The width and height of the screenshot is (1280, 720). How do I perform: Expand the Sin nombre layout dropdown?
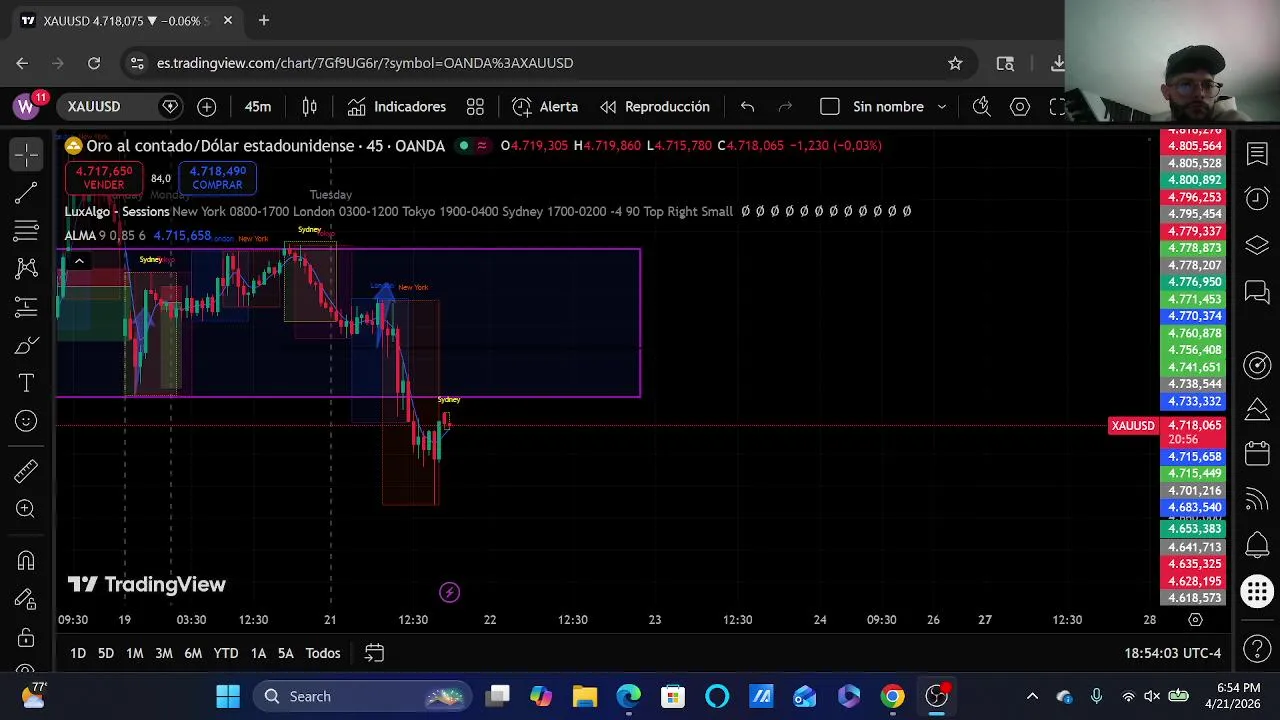pyautogui.click(x=940, y=107)
